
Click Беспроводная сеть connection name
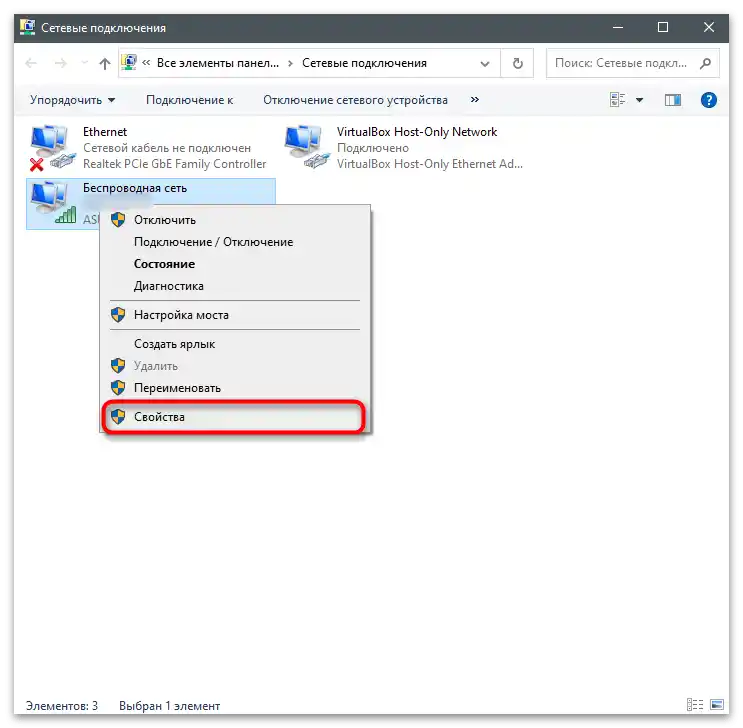click(135, 188)
